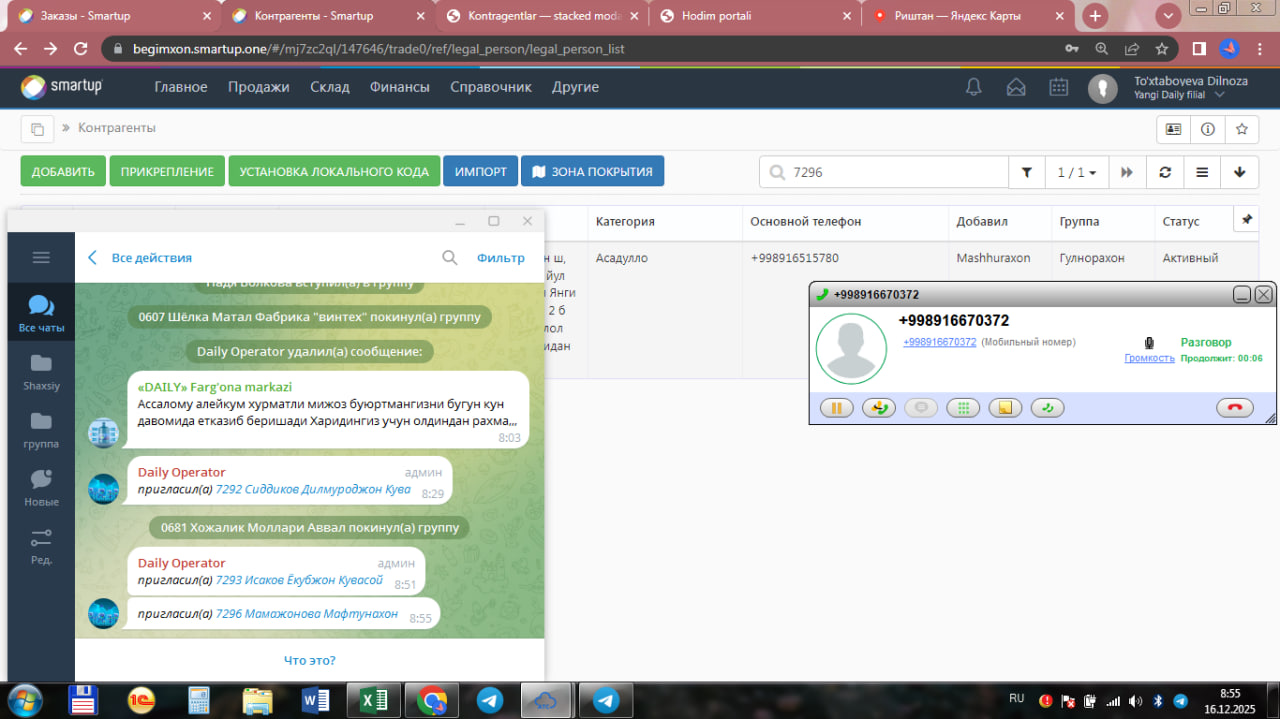The image size is (1280, 719).
Task: Open the Справочник menu
Action: (x=490, y=87)
